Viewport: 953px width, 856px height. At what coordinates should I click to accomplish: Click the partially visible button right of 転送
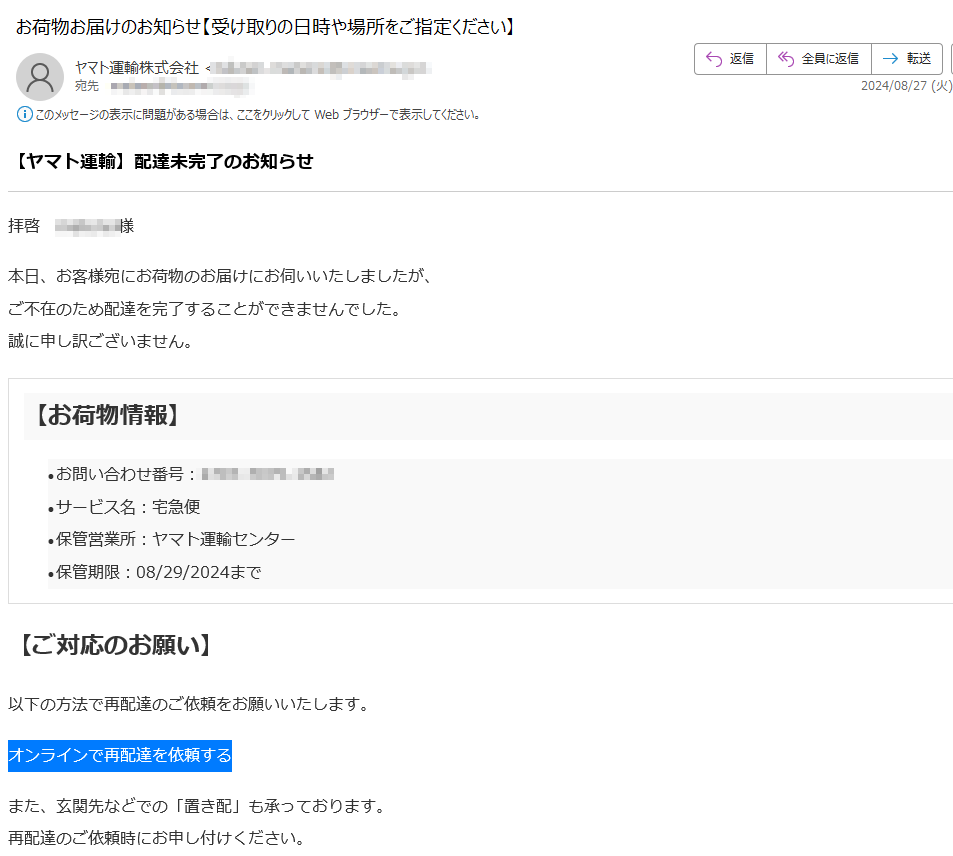point(950,59)
